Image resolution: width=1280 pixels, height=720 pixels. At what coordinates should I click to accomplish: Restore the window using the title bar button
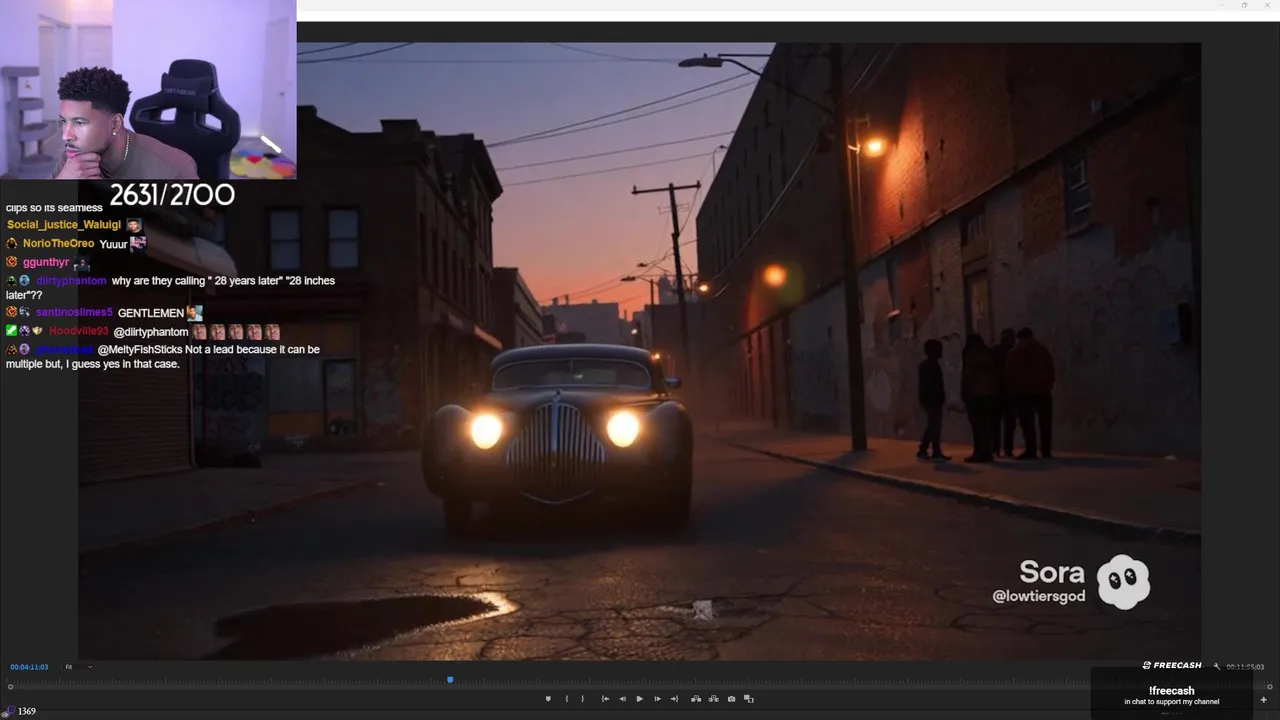[x=1244, y=5]
